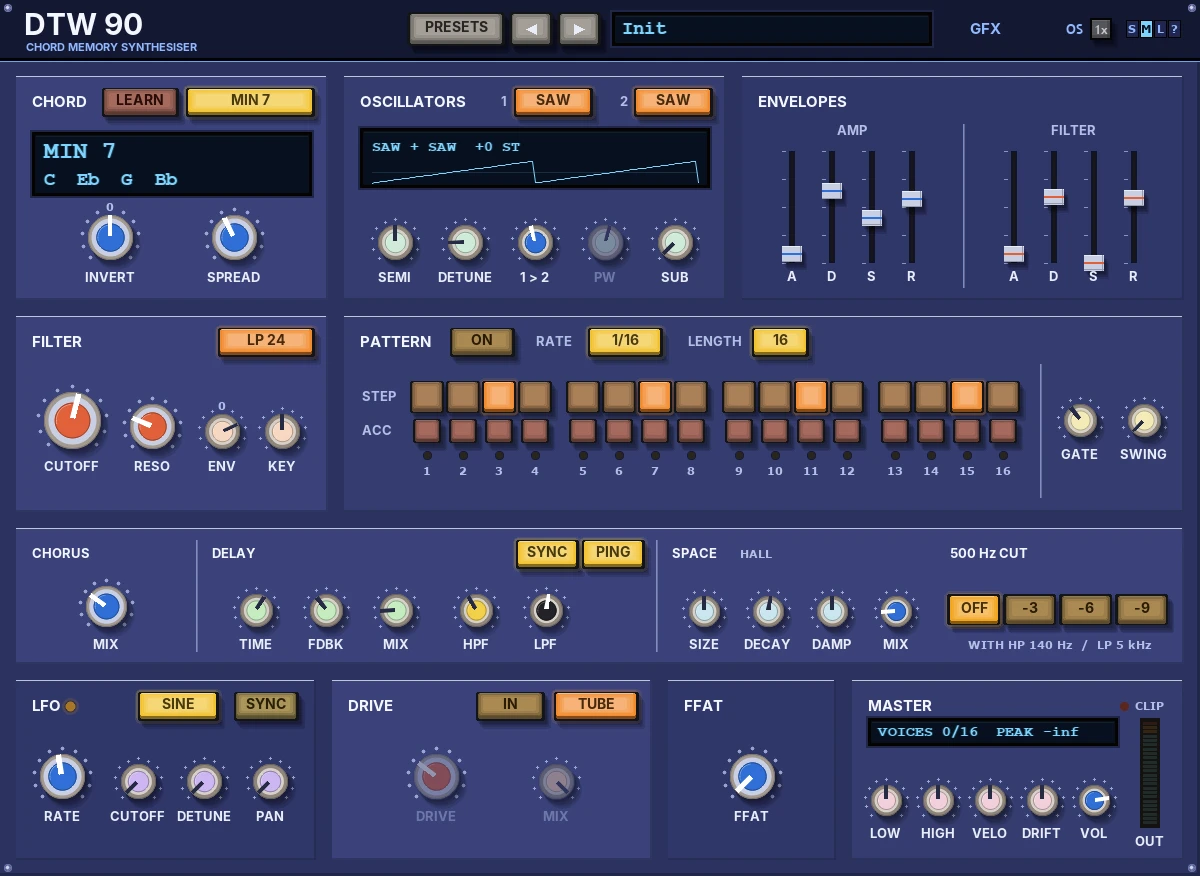Toggle GFX option

point(985,29)
